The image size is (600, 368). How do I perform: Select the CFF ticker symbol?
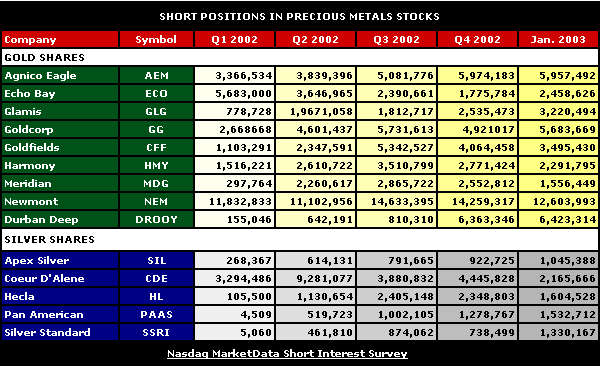pos(157,147)
